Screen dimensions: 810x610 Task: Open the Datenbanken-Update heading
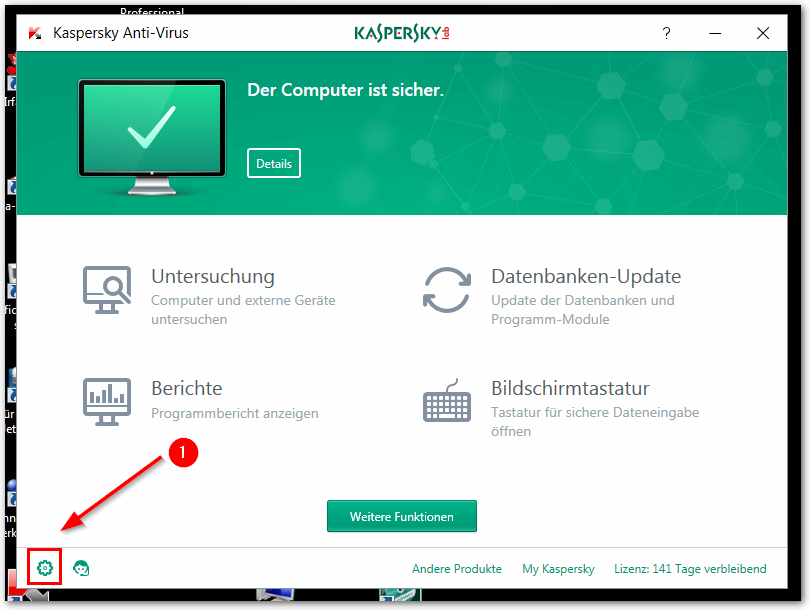tap(586, 276)
